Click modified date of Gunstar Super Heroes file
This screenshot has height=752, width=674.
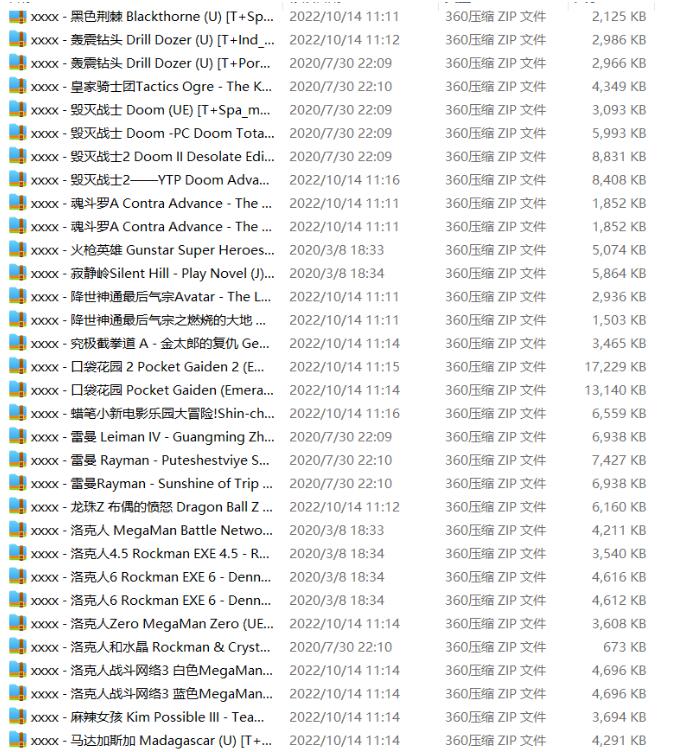tap(337, 250)
